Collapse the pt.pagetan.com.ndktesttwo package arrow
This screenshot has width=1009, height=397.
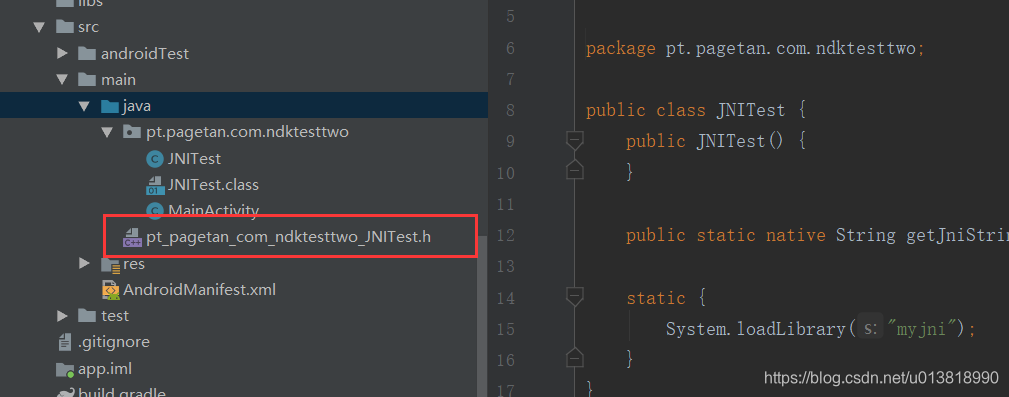[x=106, y=132]
